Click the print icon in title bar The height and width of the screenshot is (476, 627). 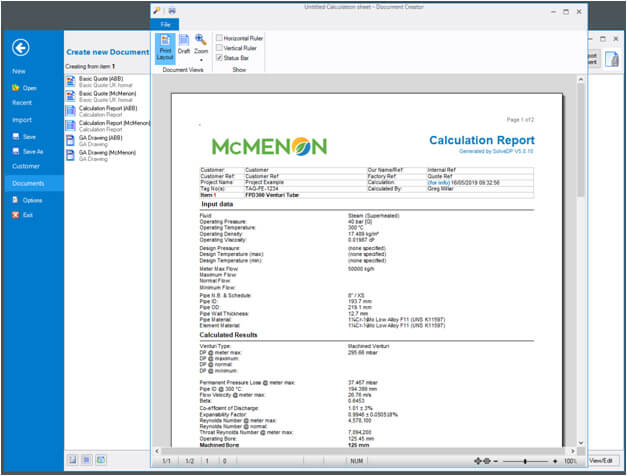click(x=172, y=11)
